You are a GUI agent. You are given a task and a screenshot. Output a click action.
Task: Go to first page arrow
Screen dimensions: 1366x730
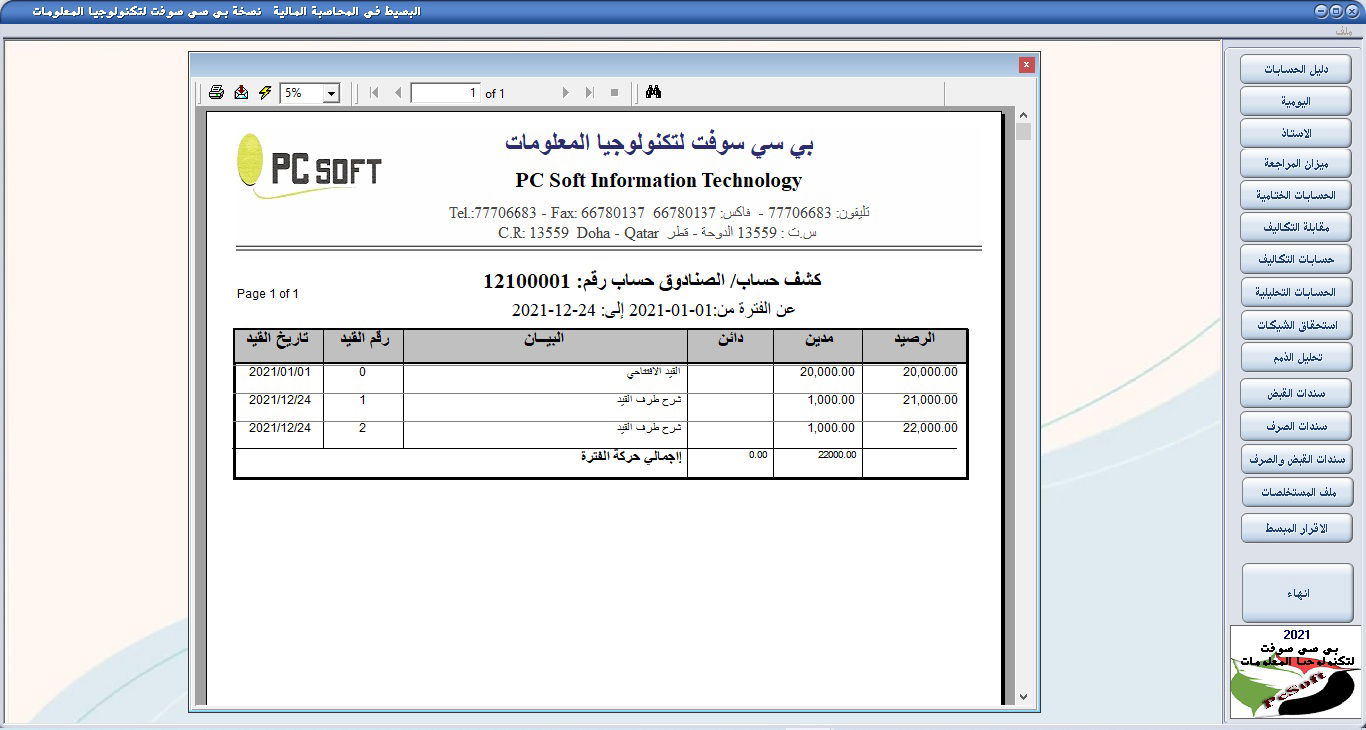coord(374,93)
